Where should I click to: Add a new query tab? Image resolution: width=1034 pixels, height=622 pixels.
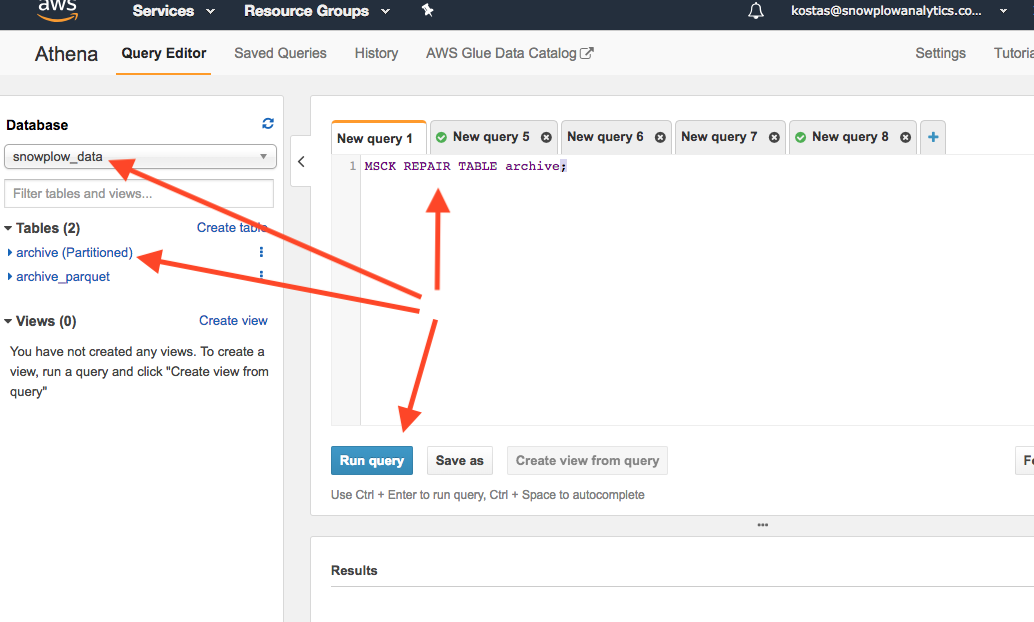tap(933, 137)
